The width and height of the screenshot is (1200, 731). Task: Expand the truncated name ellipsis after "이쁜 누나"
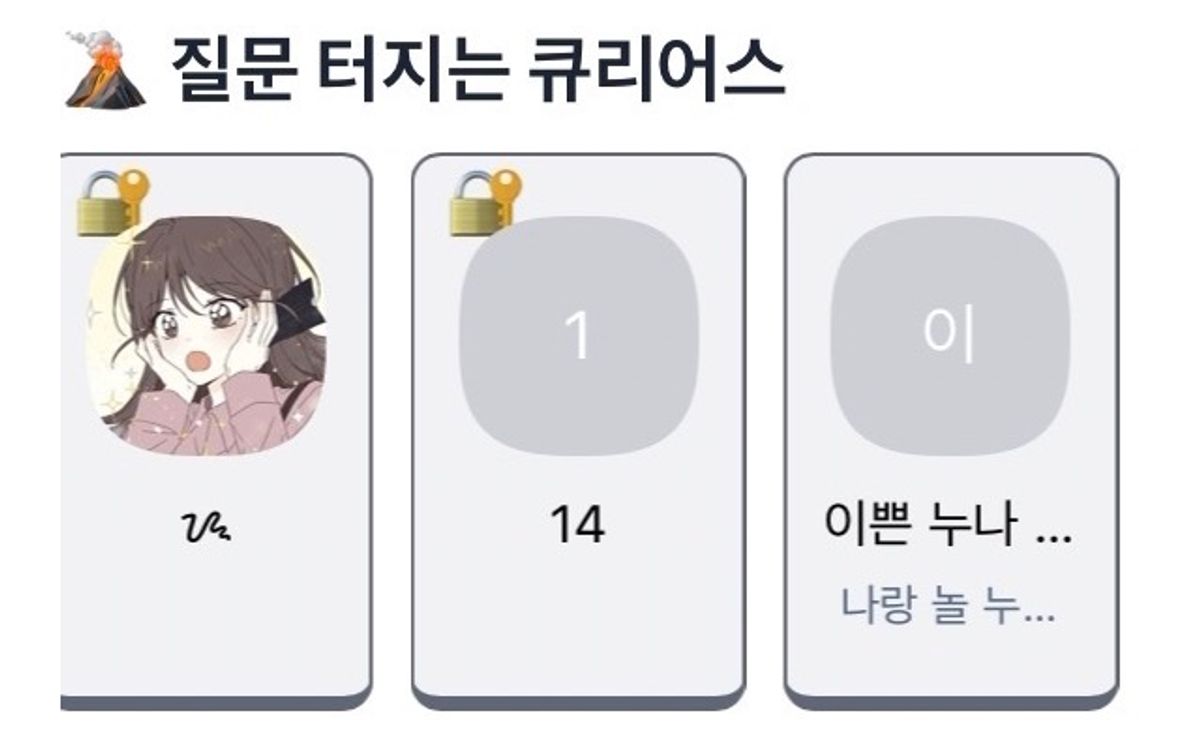(x=1053, y=530)
